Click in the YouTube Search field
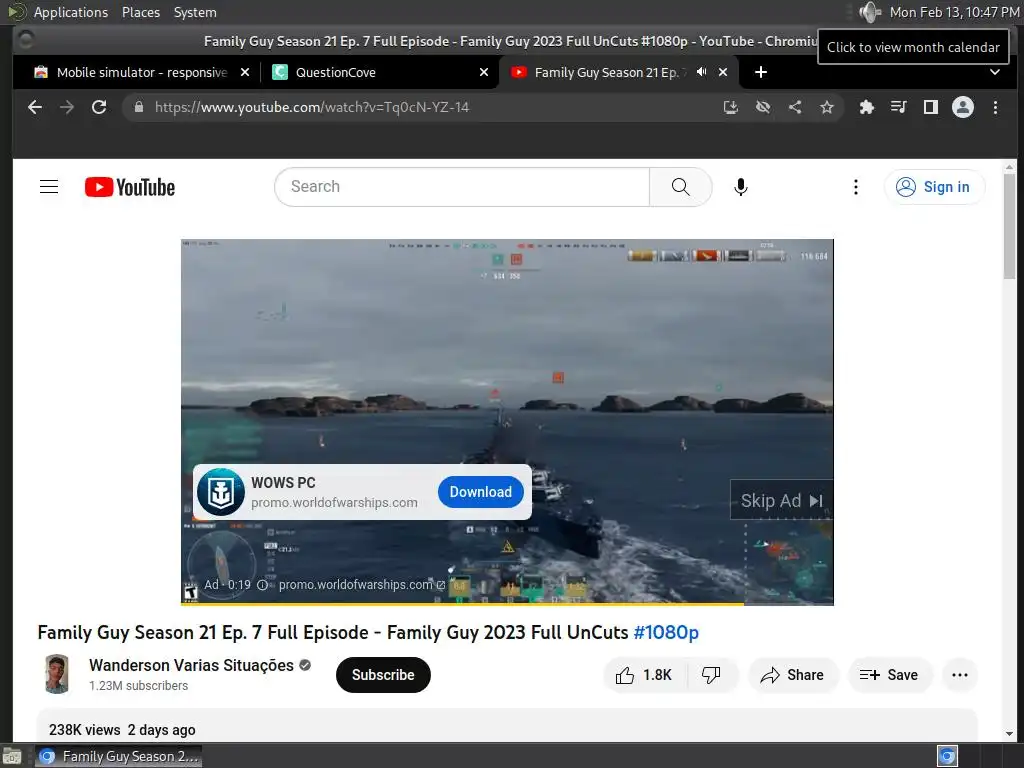 (x=462, y=187)
